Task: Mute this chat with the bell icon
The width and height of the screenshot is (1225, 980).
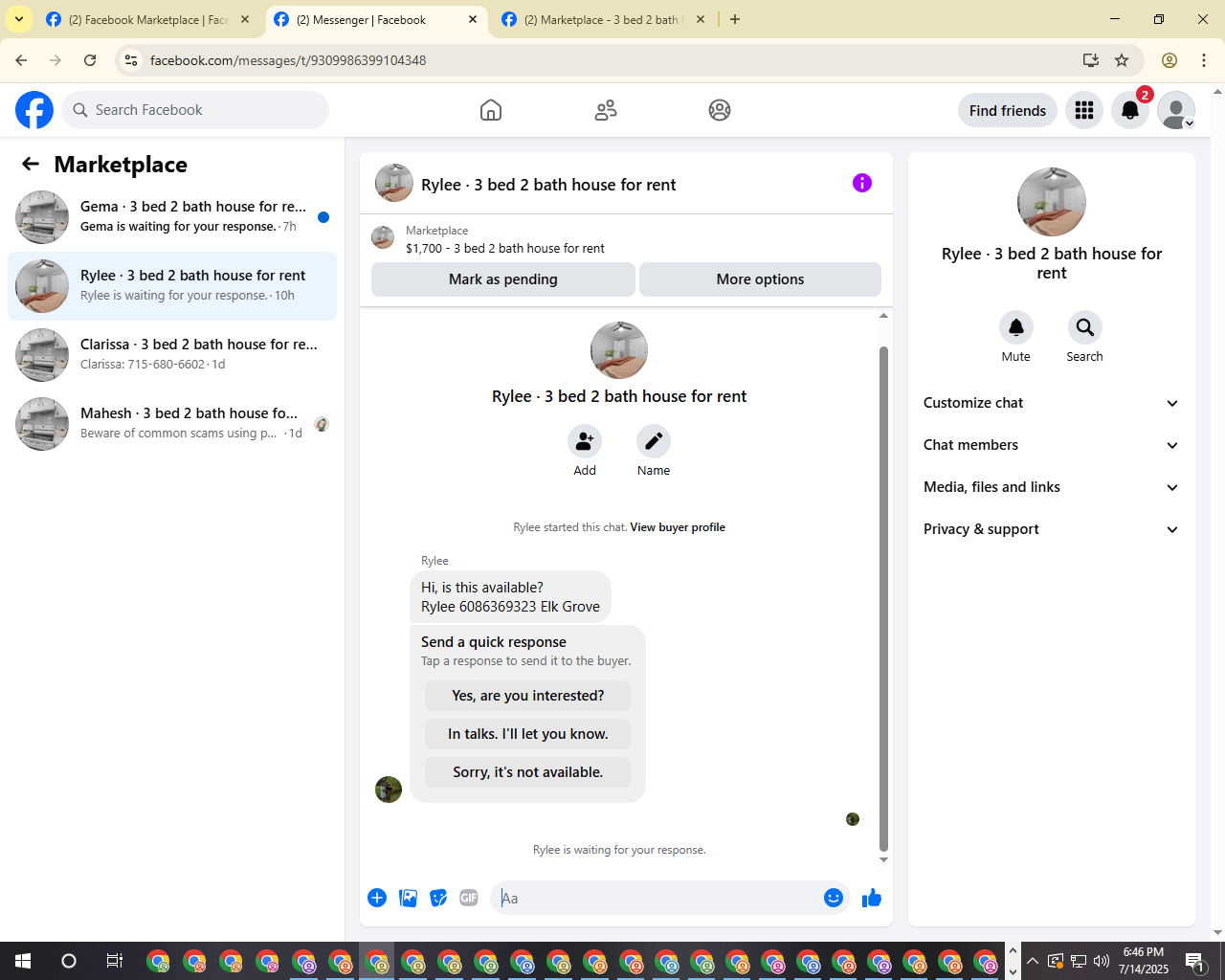Action: pyautogui.click(x=1016, y=327)
